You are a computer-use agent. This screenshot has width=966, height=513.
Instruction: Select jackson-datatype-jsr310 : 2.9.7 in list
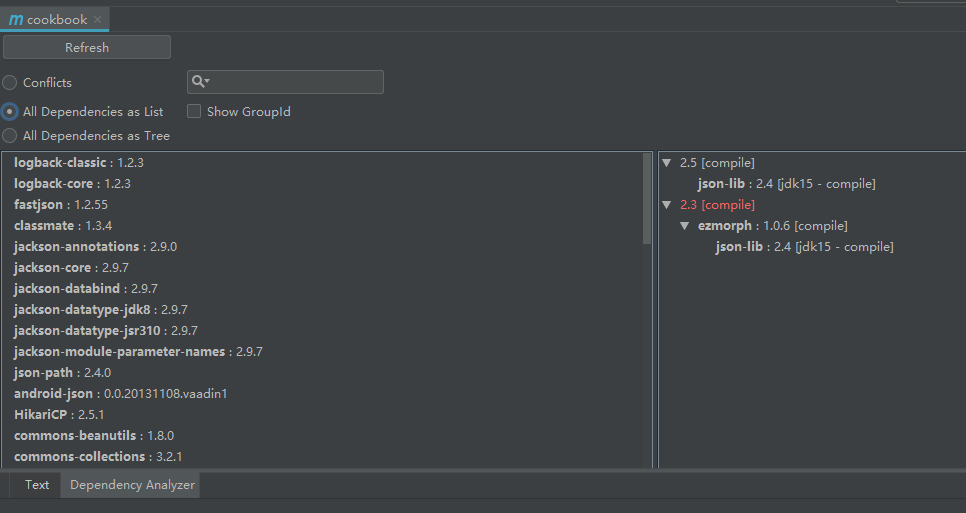point(106,330)
